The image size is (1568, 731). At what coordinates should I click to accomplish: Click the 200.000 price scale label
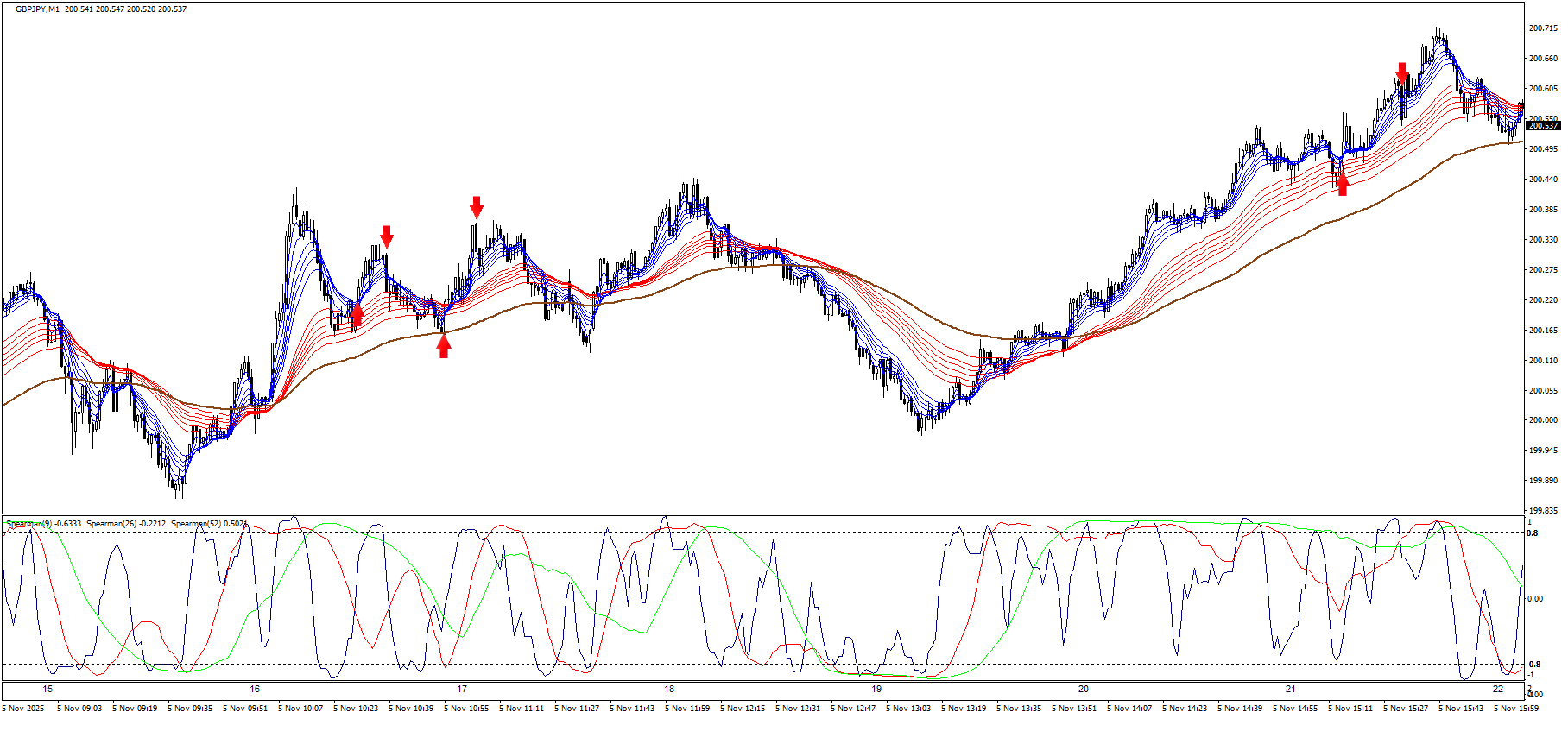click(x=1542, y=420)
